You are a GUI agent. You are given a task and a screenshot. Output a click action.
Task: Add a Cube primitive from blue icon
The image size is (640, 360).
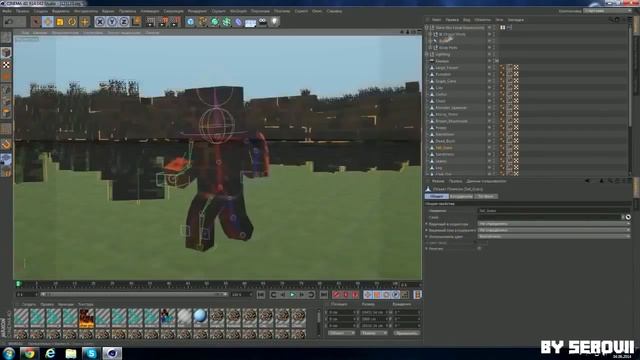tap(190, 22)
